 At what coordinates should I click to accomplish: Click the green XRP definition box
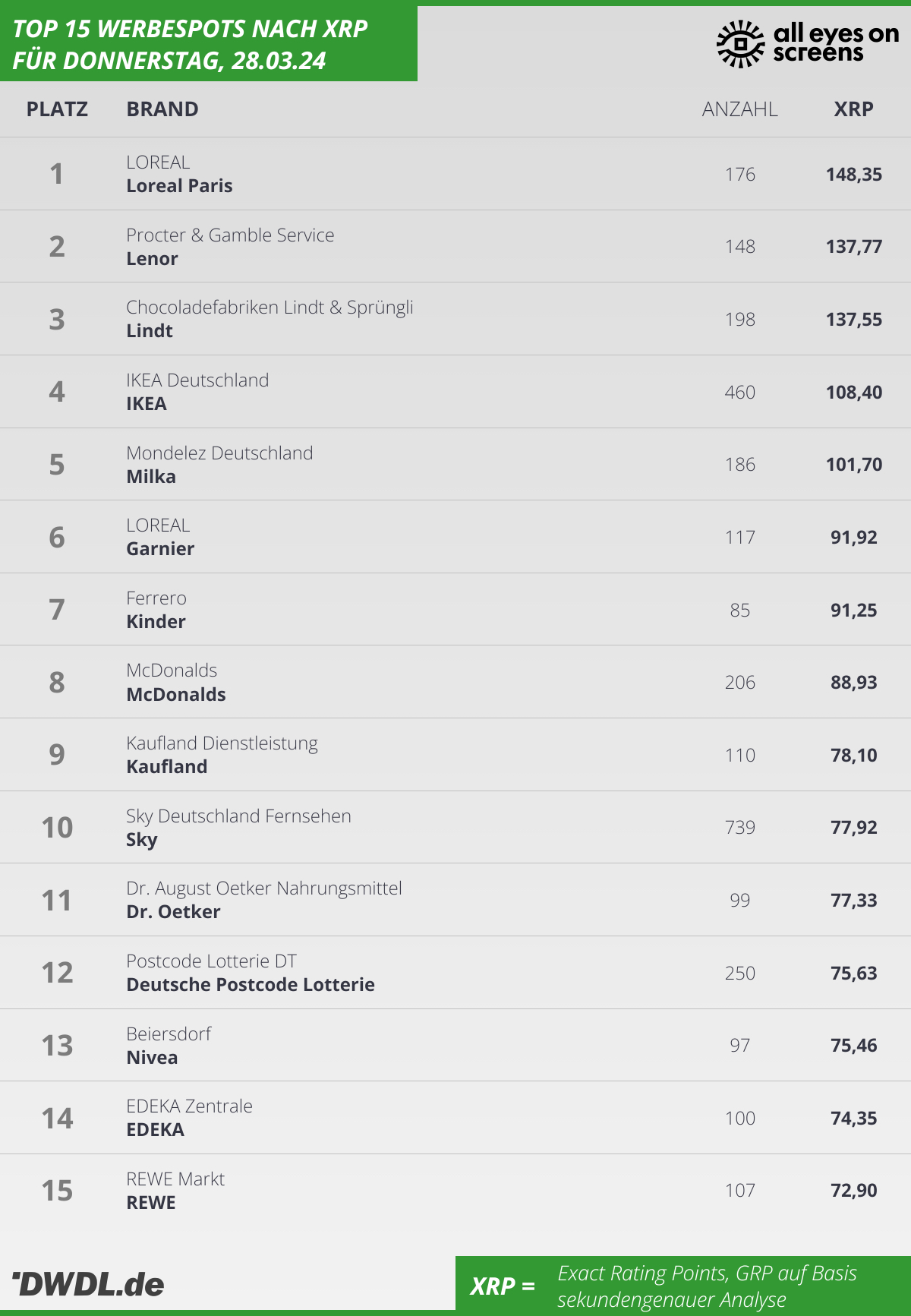(683, 1286)
